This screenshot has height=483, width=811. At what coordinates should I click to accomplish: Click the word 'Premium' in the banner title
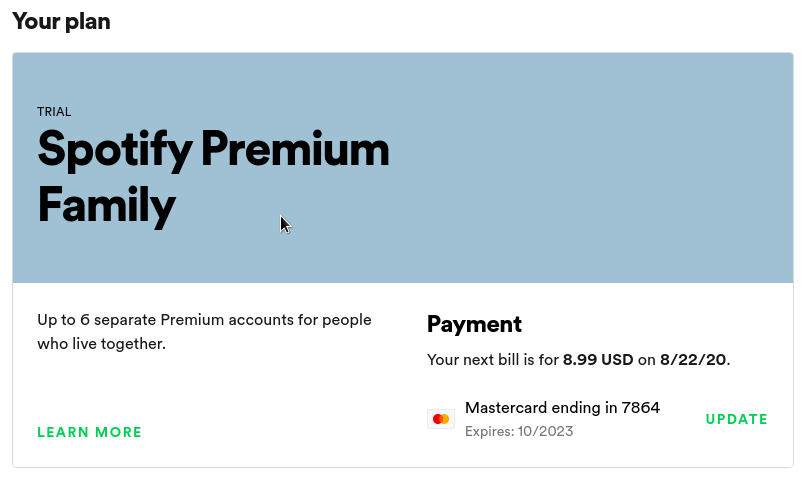click(295, 149)
